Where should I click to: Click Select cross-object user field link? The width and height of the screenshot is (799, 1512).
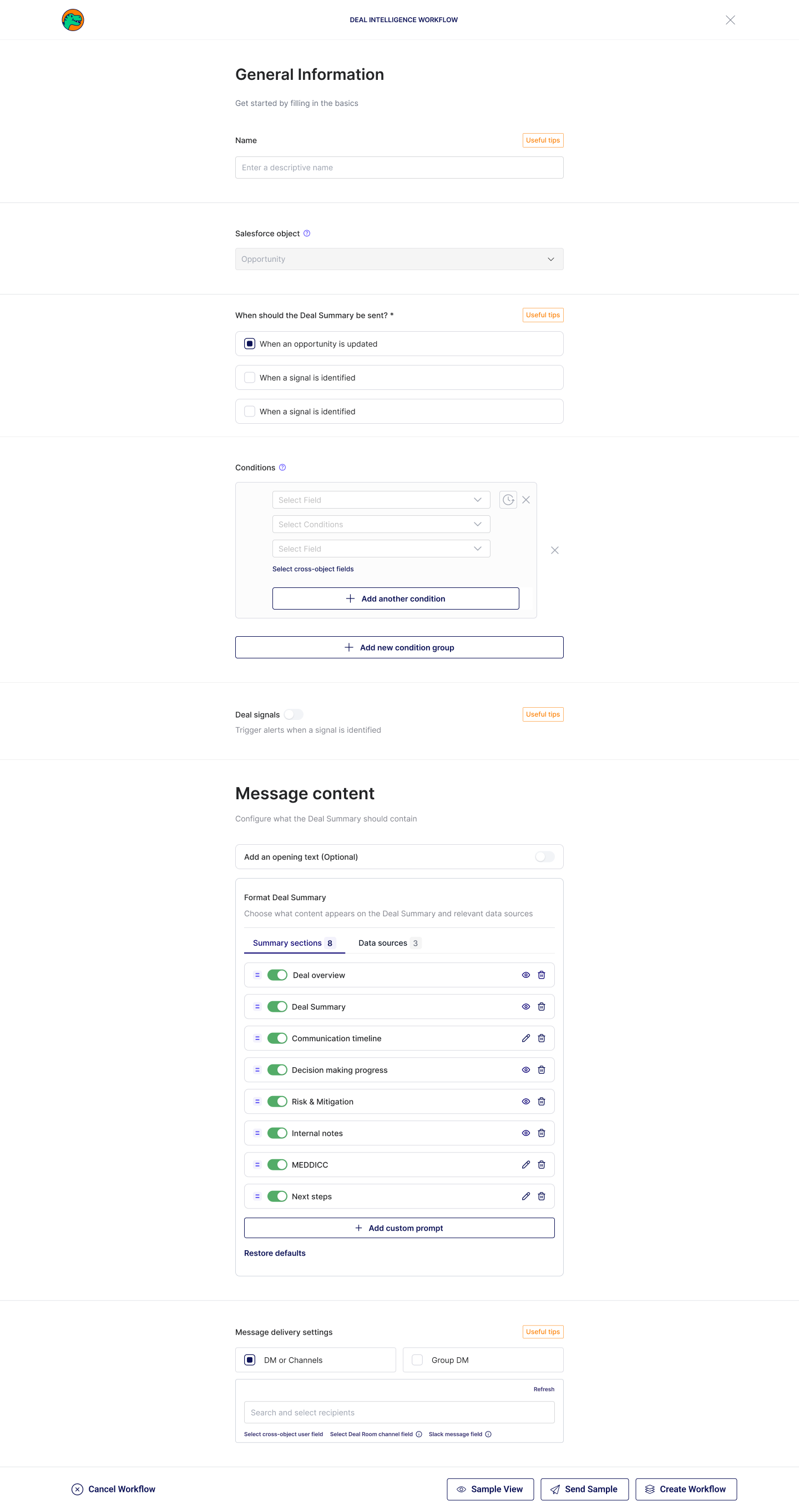(284, 1434)
